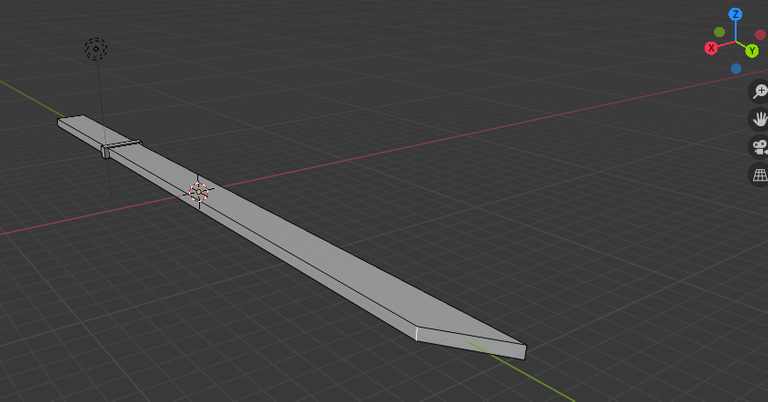Click the green Y axis gizmo handle

[752, 50]
